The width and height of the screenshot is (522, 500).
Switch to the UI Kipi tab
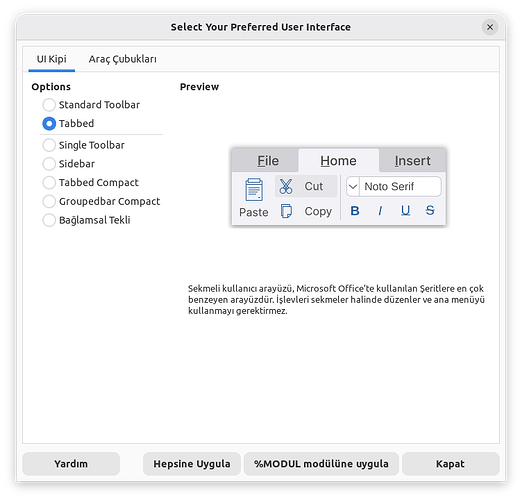(52, 59)
